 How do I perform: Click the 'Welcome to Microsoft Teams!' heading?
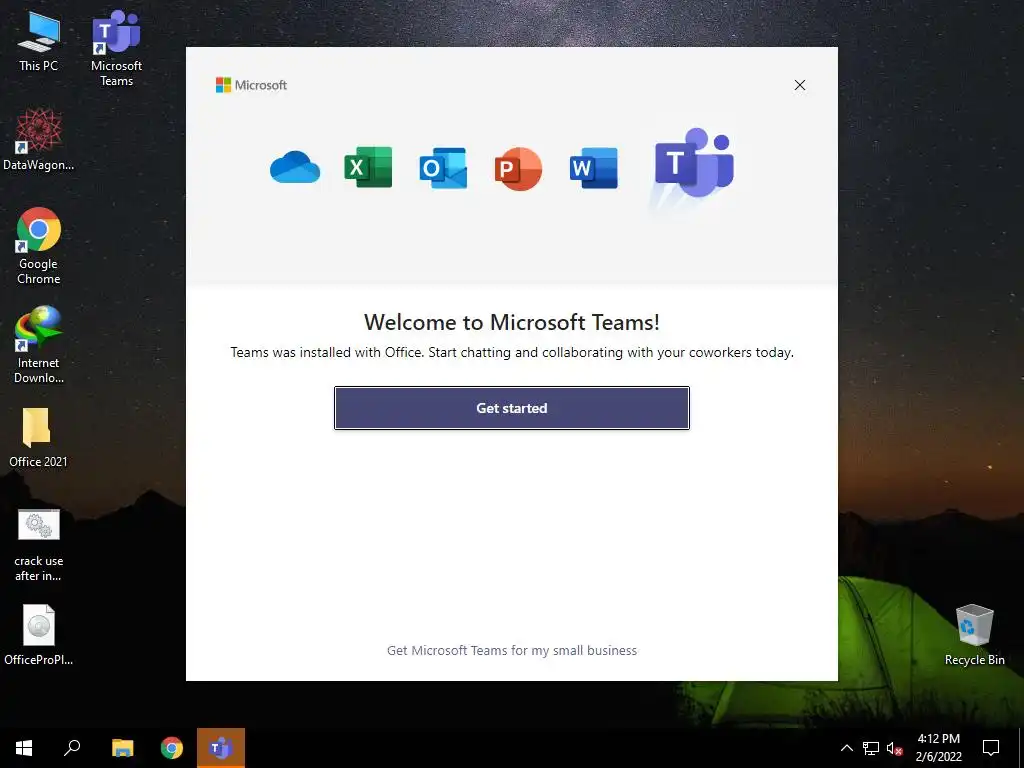tap(512, 322)
